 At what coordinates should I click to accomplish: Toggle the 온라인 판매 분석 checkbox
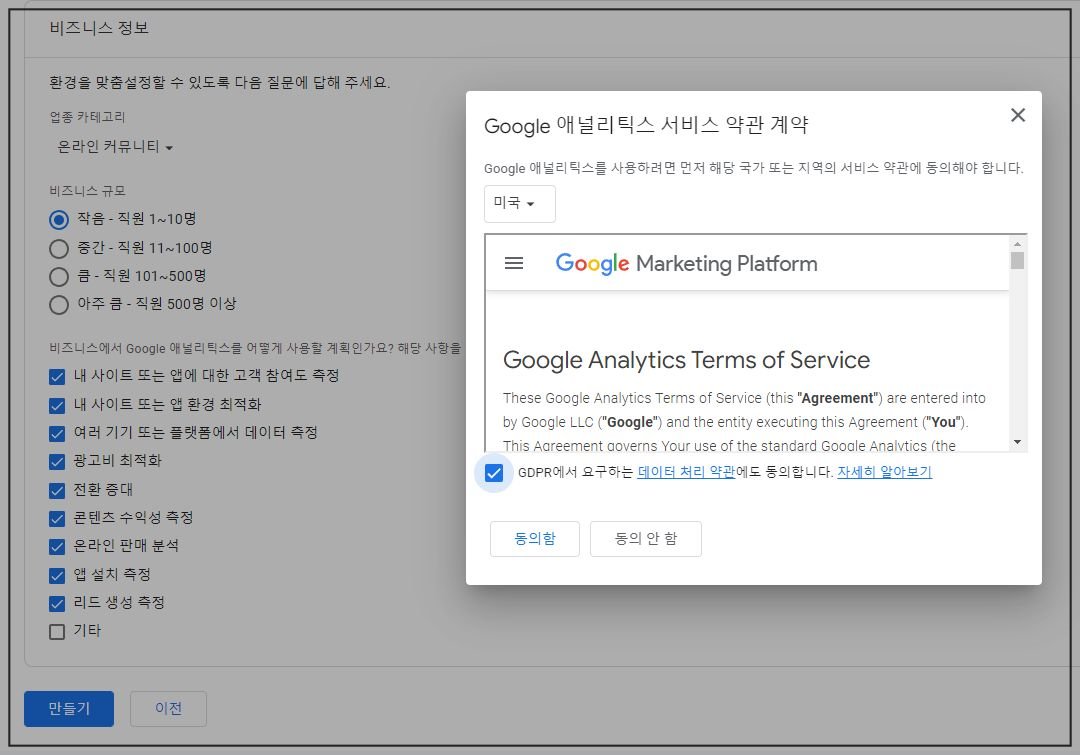pyautogui.click(x=57, y=547)
